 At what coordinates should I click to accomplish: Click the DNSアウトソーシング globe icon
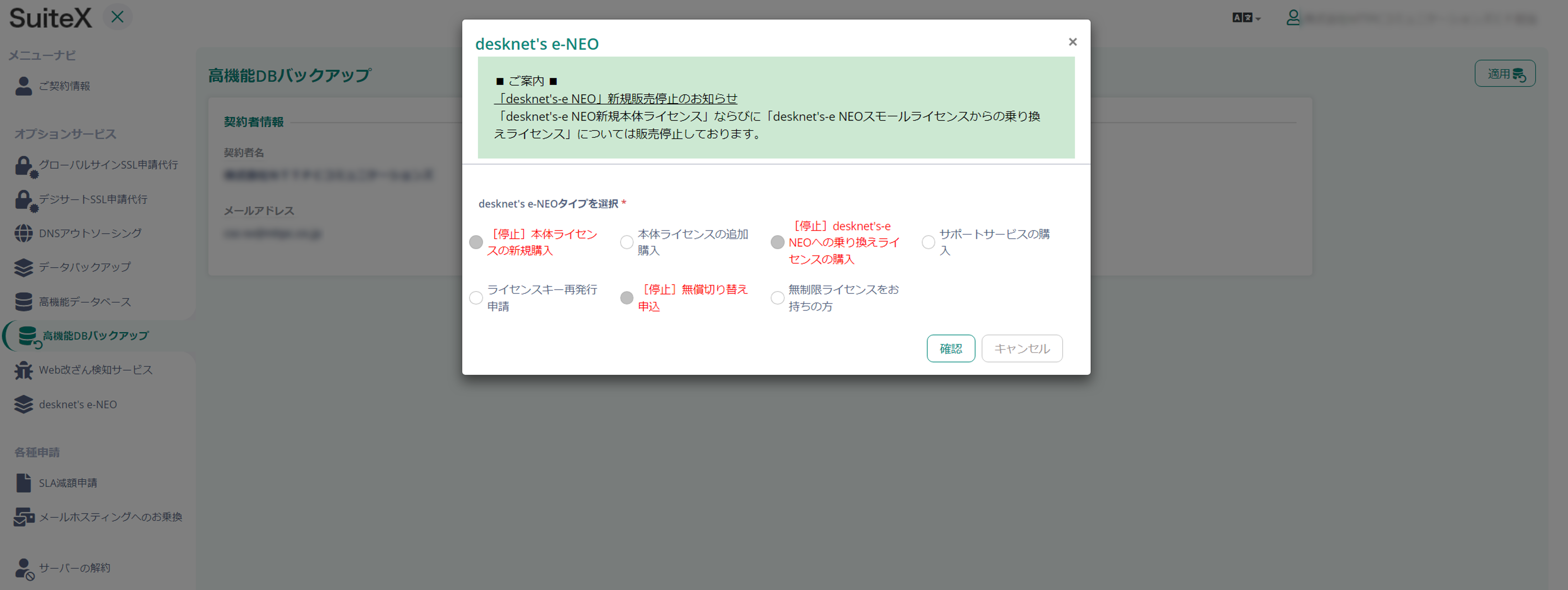[24, 233]
